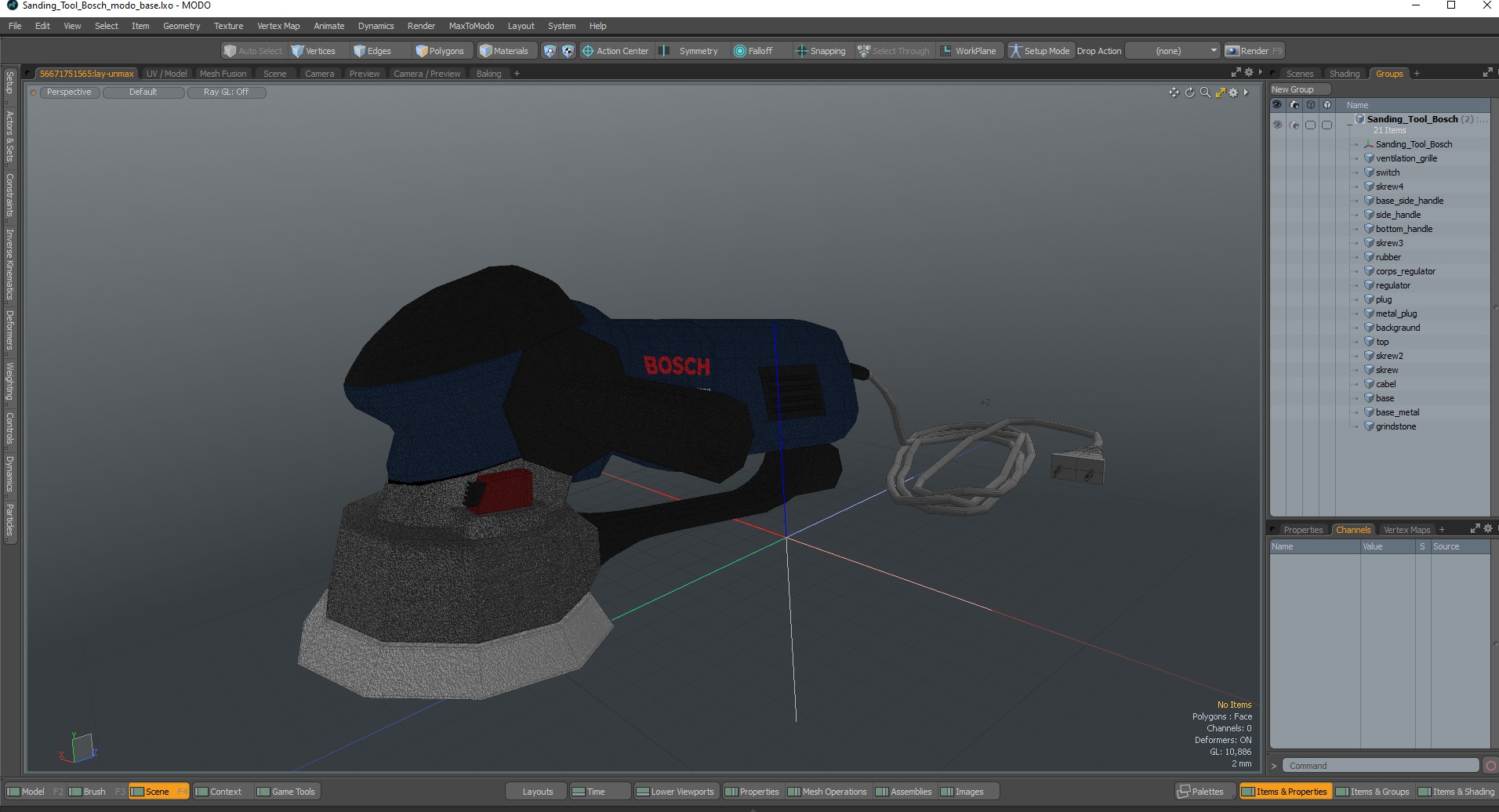Click the viewport rotate icon

coord(1189,92)
